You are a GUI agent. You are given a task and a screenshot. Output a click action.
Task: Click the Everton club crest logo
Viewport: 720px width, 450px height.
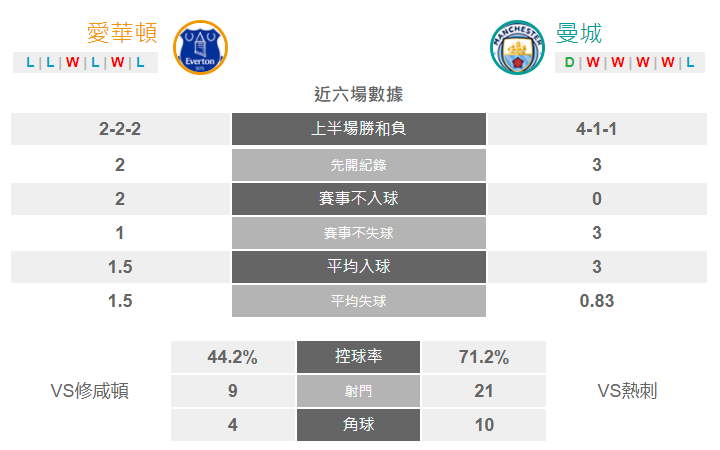pyautogui.click(x=200, y=47)
